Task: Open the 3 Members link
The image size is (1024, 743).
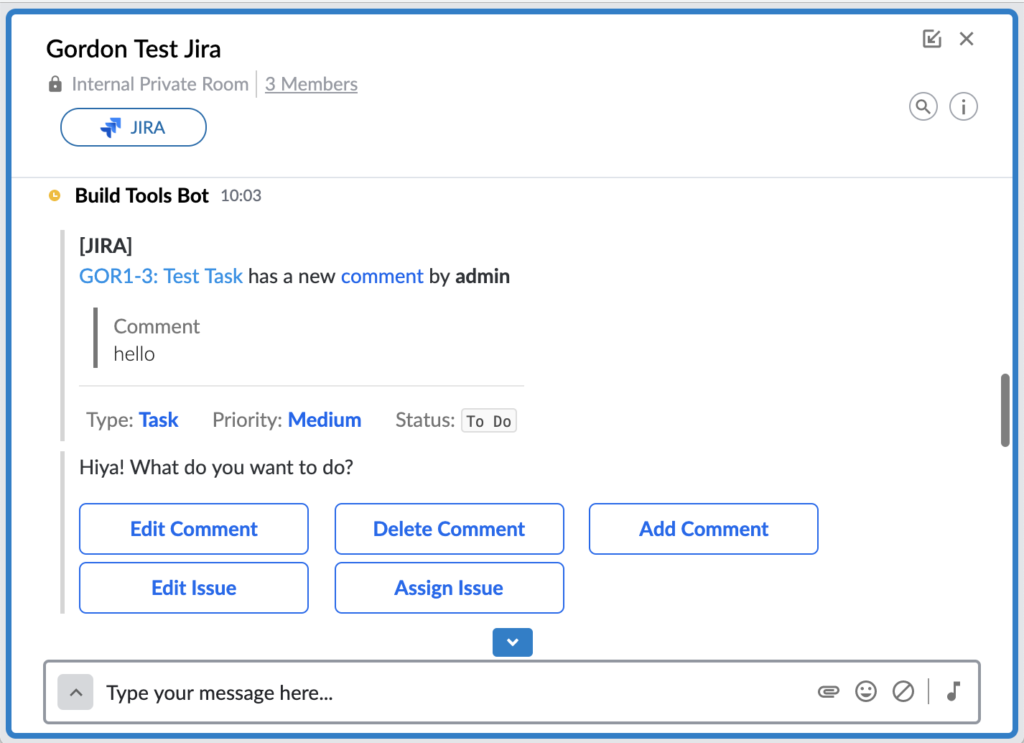Action: point(311,84)
